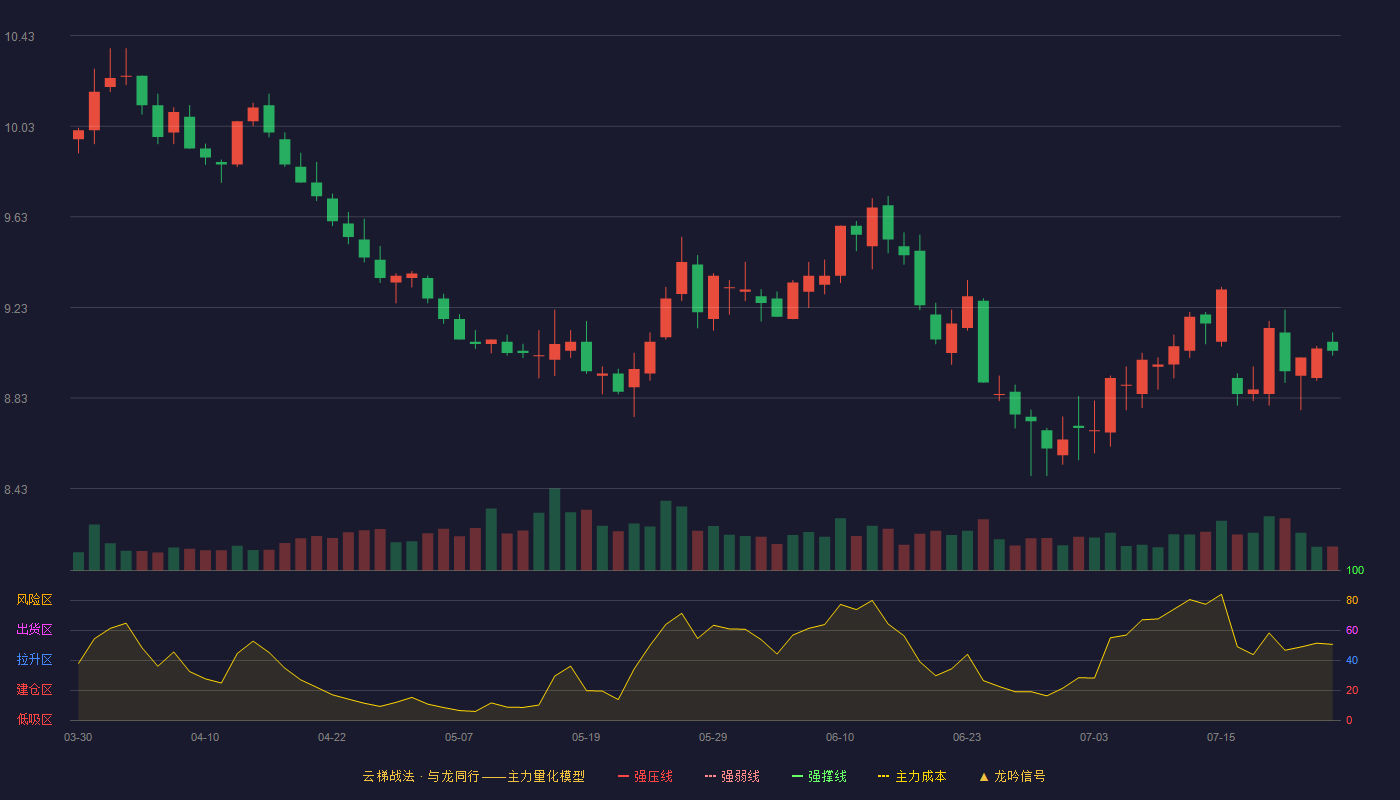The height and width of the screenshot is (800, 1400).
Task: Toggle the 强撑线 legend series
Action: (819, 776)
